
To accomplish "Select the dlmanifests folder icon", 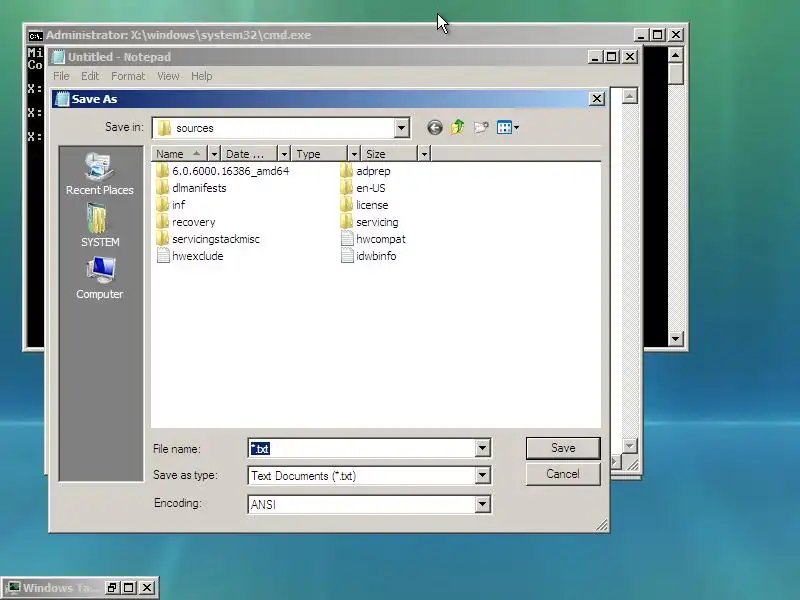I will pyautogui.click(x=163, y=188).
